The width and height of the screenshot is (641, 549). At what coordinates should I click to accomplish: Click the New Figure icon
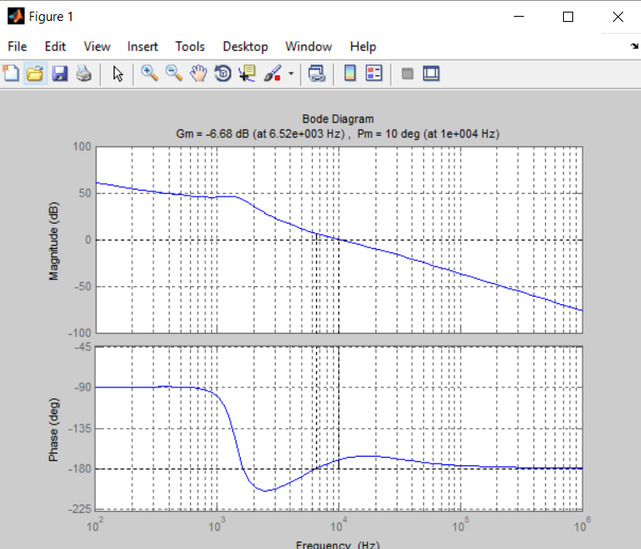point(12,73)
